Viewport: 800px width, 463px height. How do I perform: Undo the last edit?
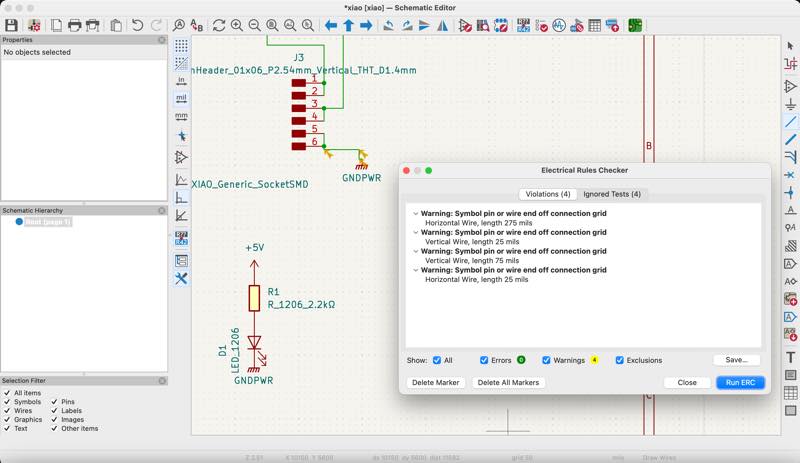coord(137,25)
